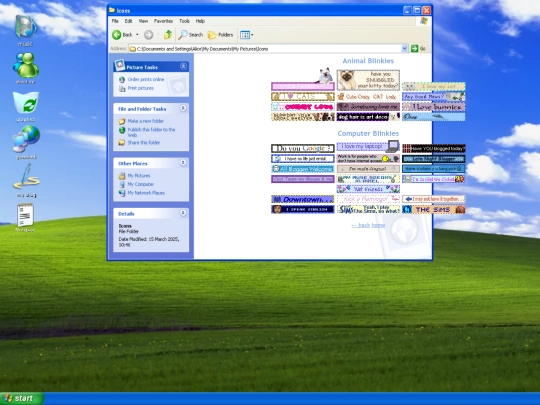Select the All Bloggers Welcome blinkie

click(x=303, y=169)
